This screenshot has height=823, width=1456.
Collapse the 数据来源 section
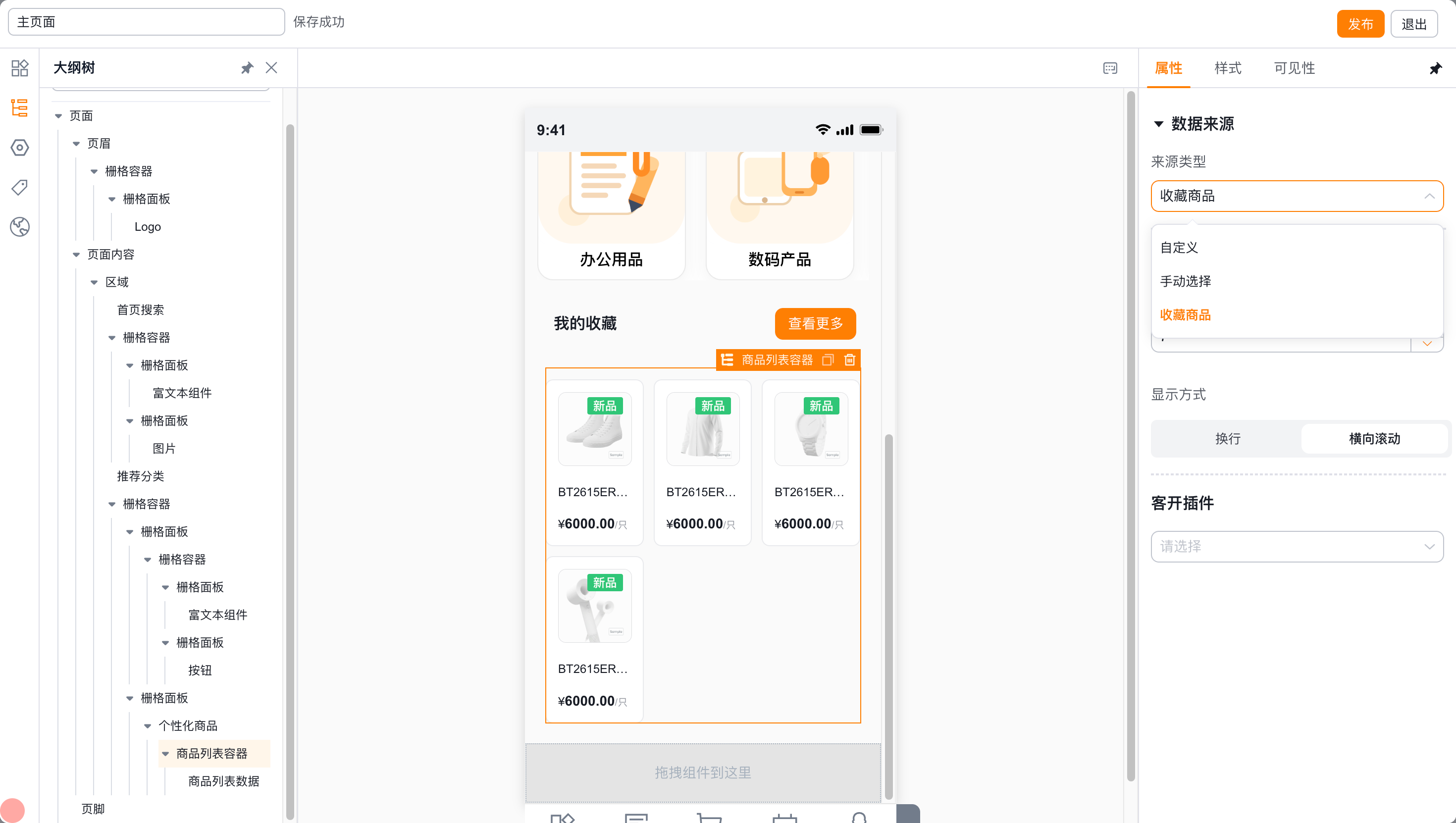1159,124
